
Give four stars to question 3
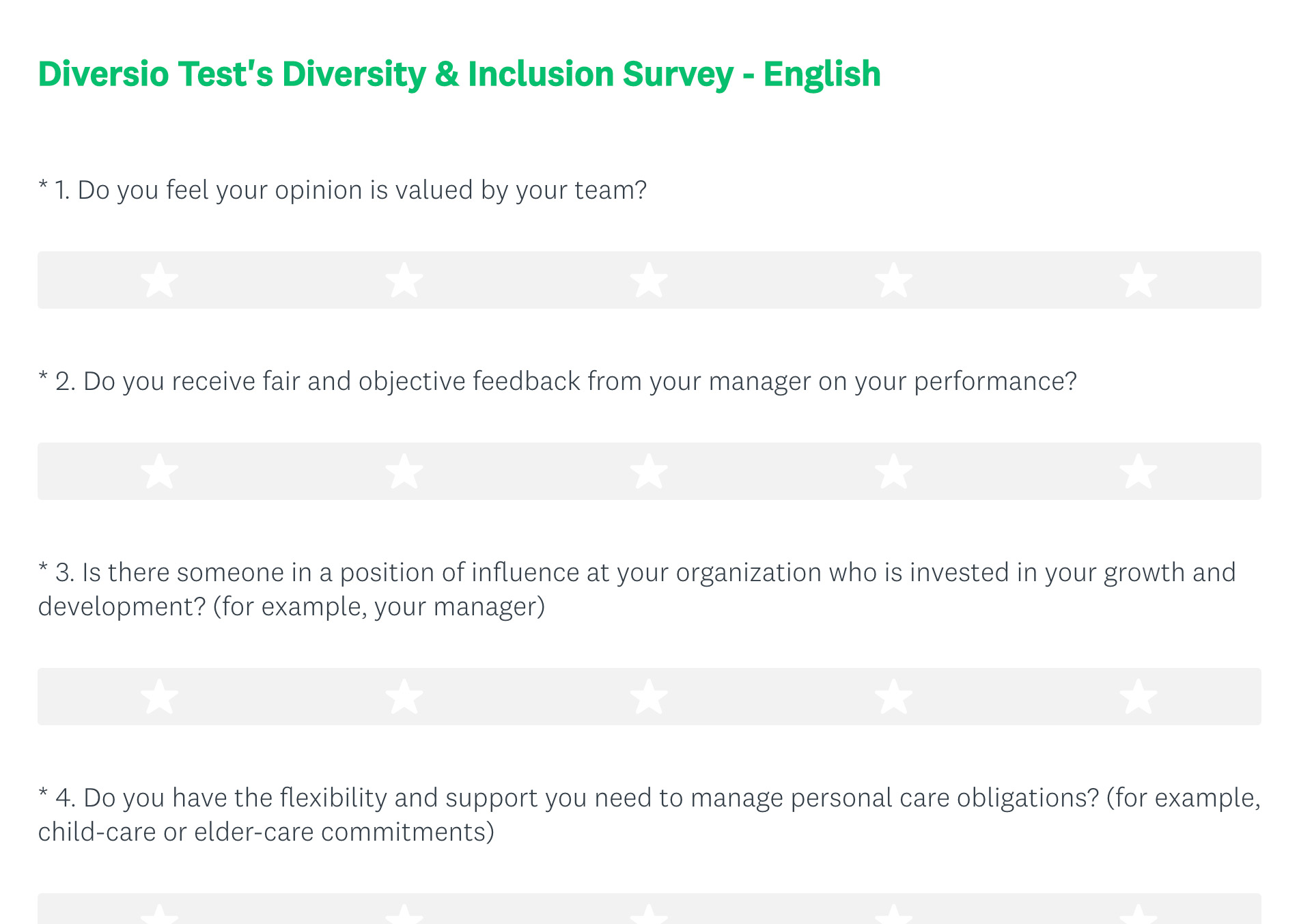(894, 697)
